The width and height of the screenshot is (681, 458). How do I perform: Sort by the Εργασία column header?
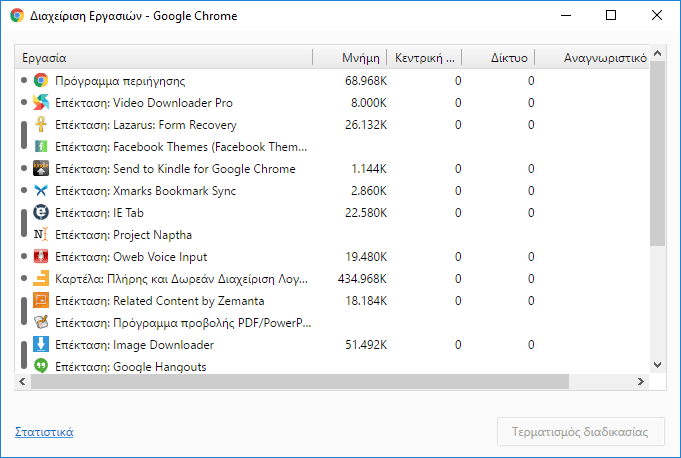tap(164, 57)
